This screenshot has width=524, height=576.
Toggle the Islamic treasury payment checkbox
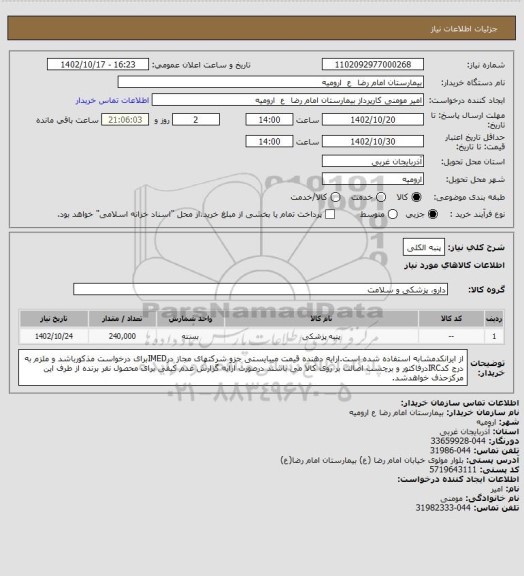pyautogui.click(x=330, y=214)
